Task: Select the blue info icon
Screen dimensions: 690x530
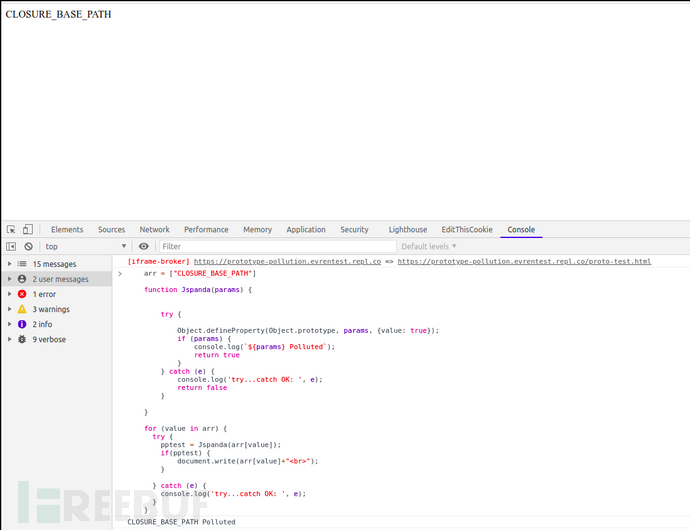Action: (22, 324)
